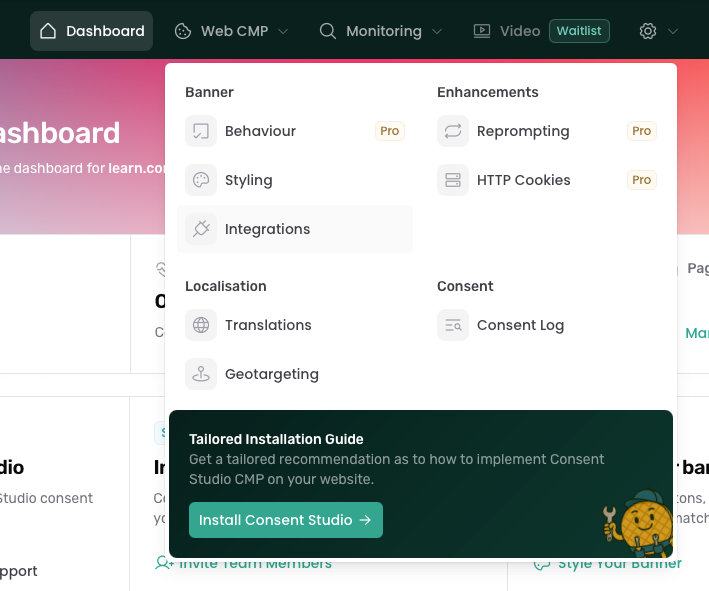The width and height of the screenshot is (709, 591).
Task: Select HTTP Cookies menu entry
Action: tap(547, 180)
